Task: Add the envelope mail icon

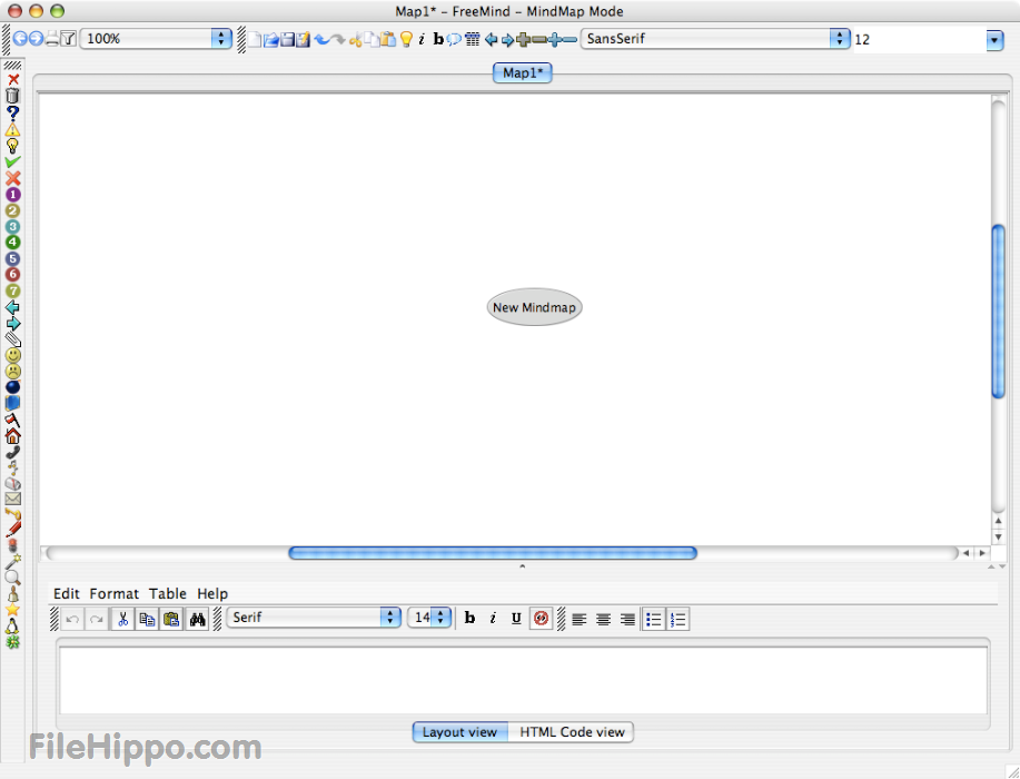Action: 12,499
